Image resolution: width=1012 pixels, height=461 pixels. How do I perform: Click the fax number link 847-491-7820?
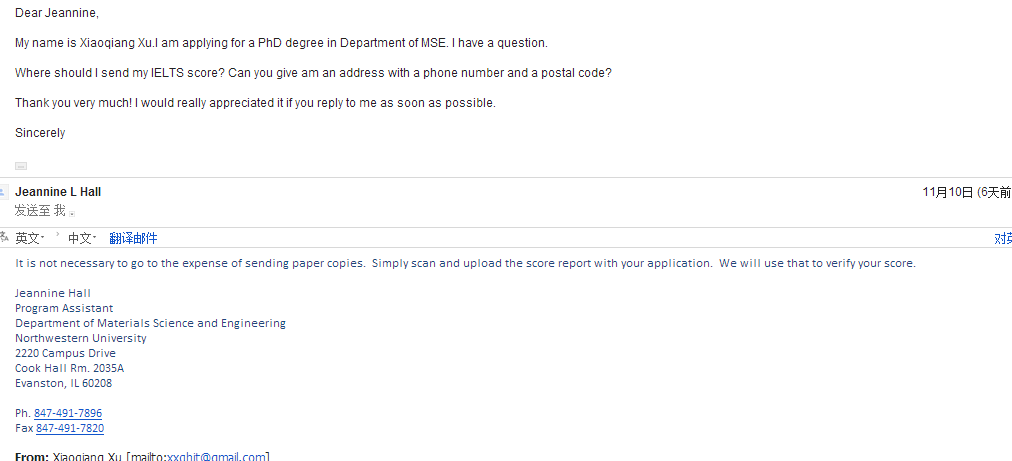coord(70,428)
